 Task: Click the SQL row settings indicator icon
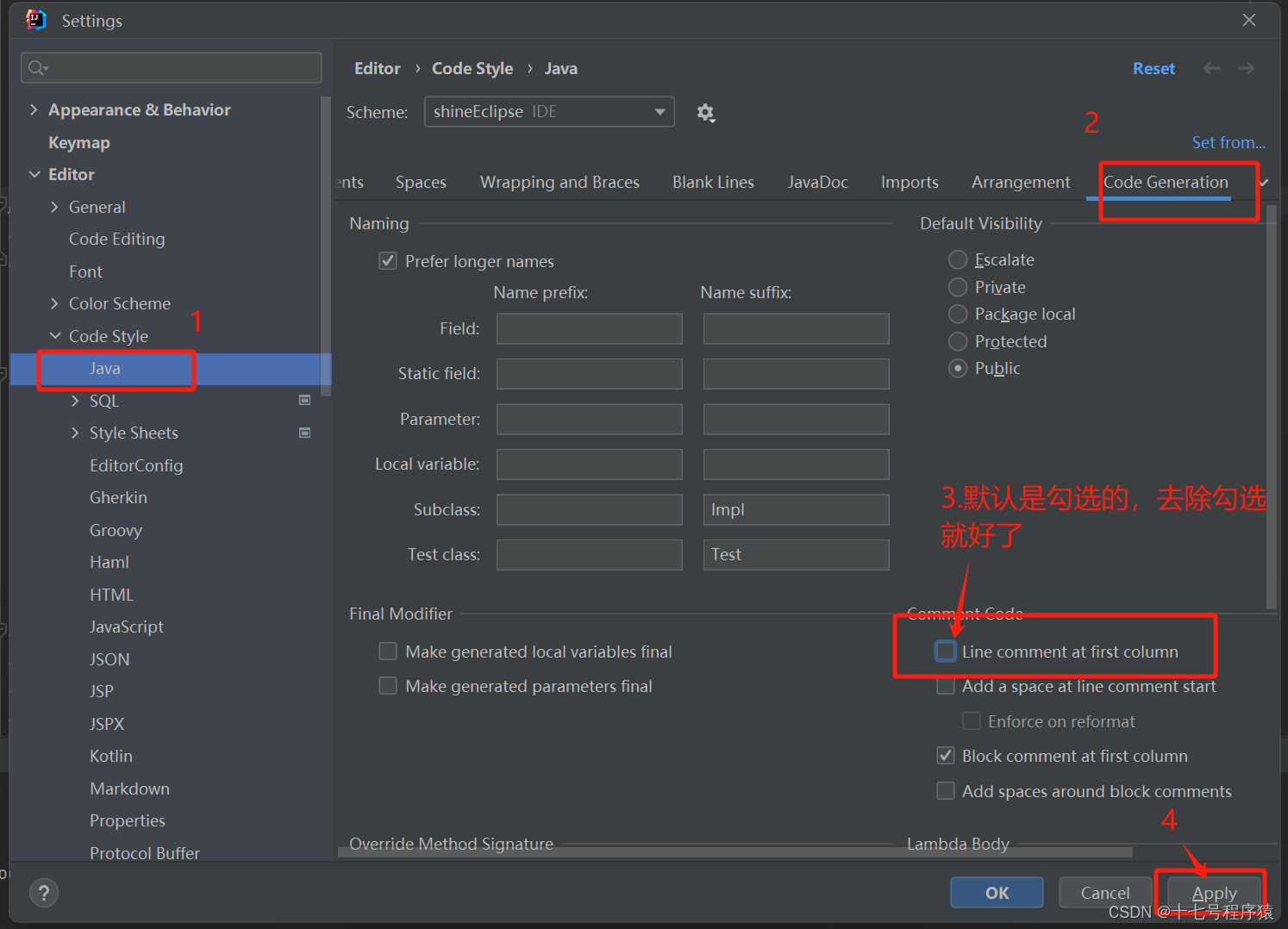click(304, 400)
